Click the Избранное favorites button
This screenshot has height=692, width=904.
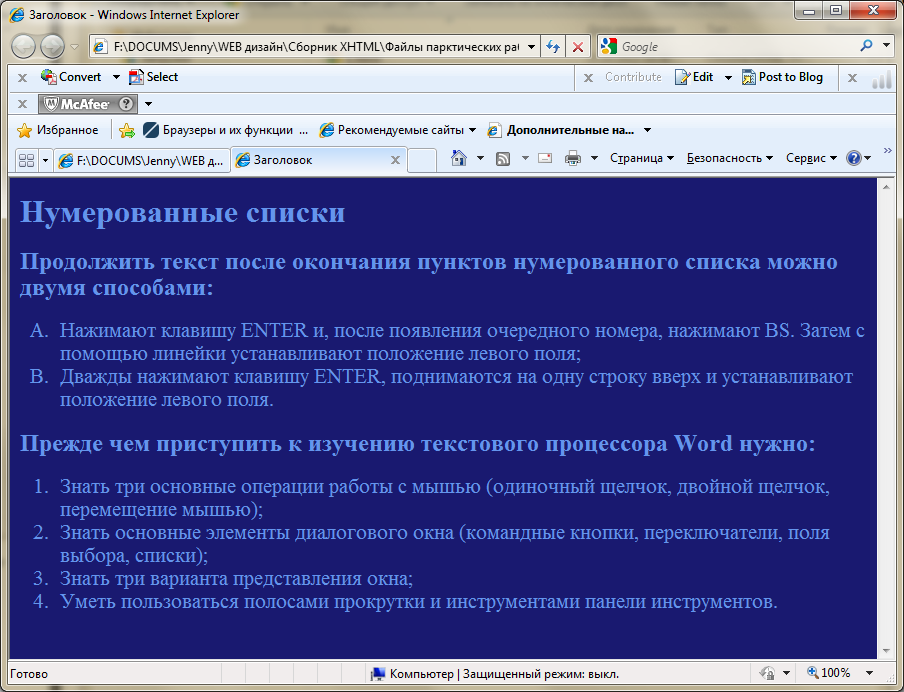coord(58,130)
